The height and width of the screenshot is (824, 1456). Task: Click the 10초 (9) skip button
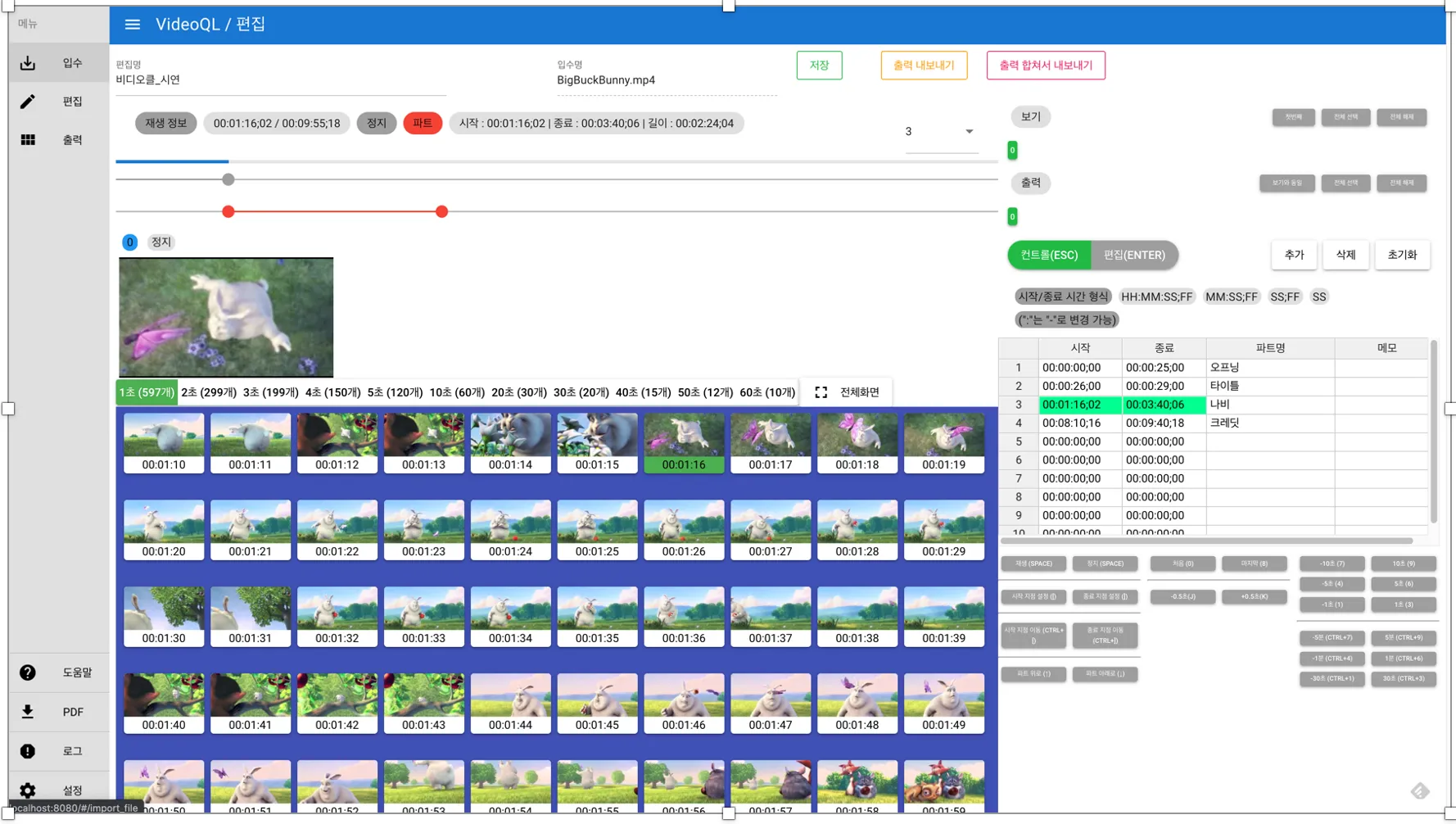point(1404,564)
